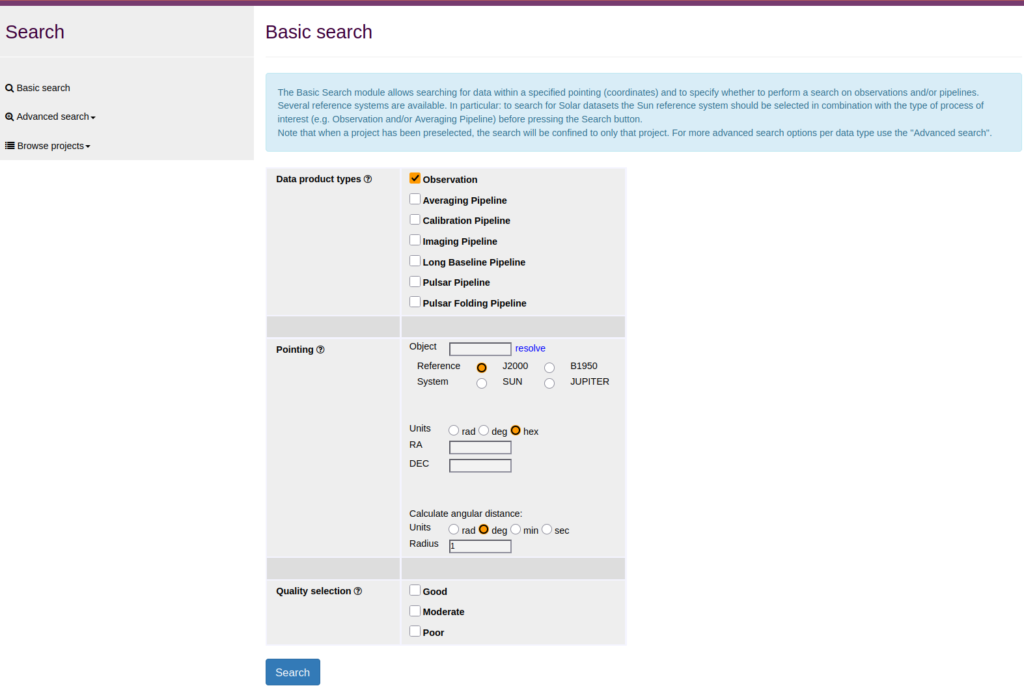Enable the Pulsar Folding Pipeline checkbox
Screen dimensions: 1024x688
415,302
